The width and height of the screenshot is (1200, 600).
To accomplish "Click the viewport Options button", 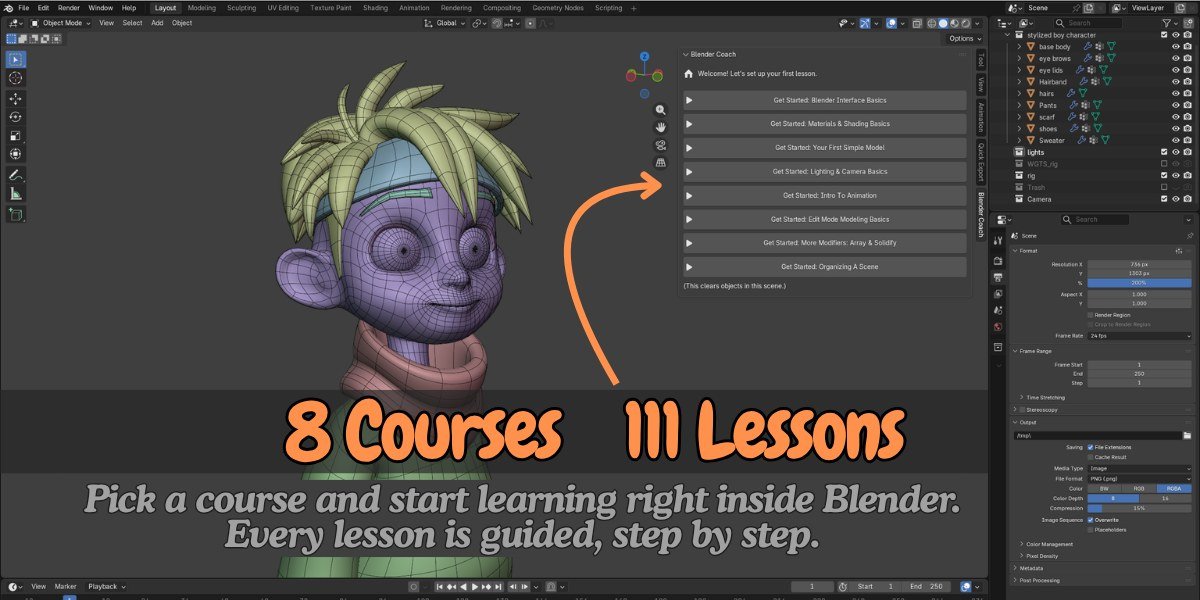I will click(964, 38).
